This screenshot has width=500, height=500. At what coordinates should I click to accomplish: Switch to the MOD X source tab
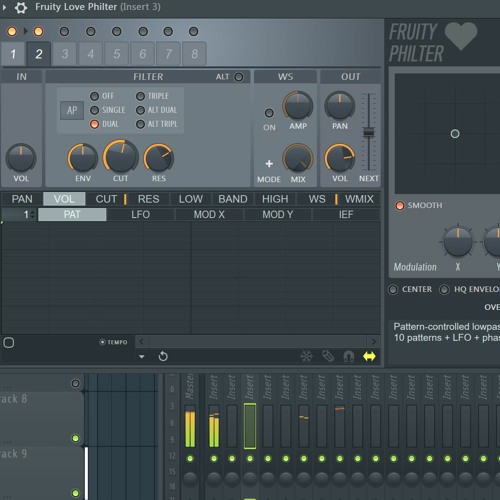[x=209, y=214]
